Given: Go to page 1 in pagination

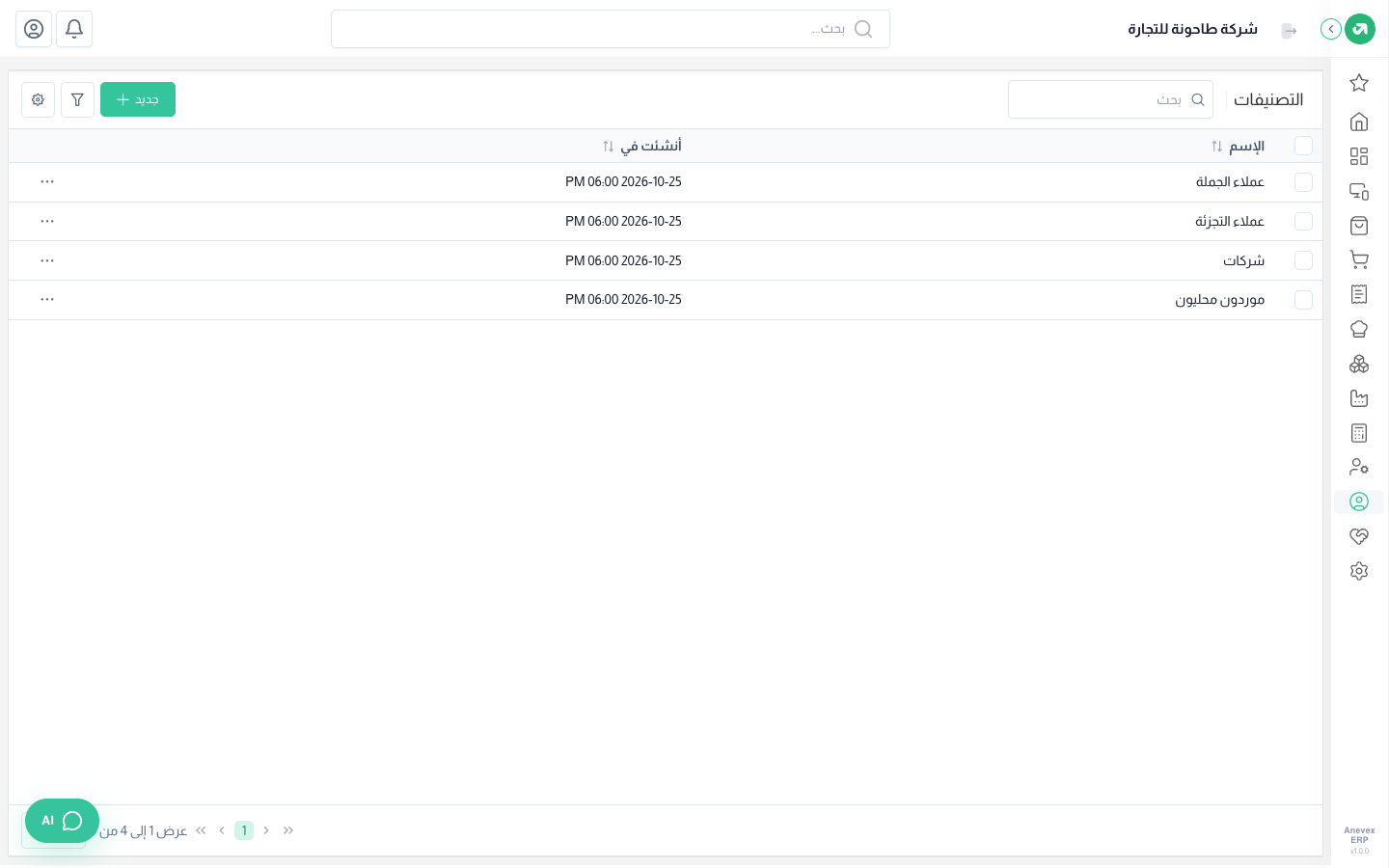Looking at the screenshot, I should (x=244, y=830).
